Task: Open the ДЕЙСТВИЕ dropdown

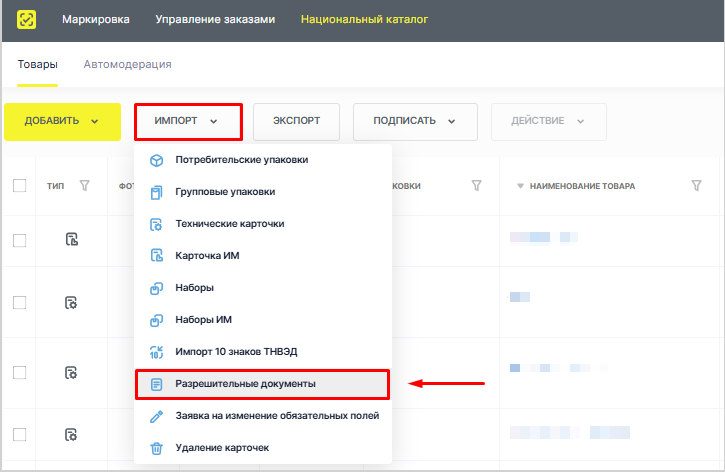Action: pos(549,122)
